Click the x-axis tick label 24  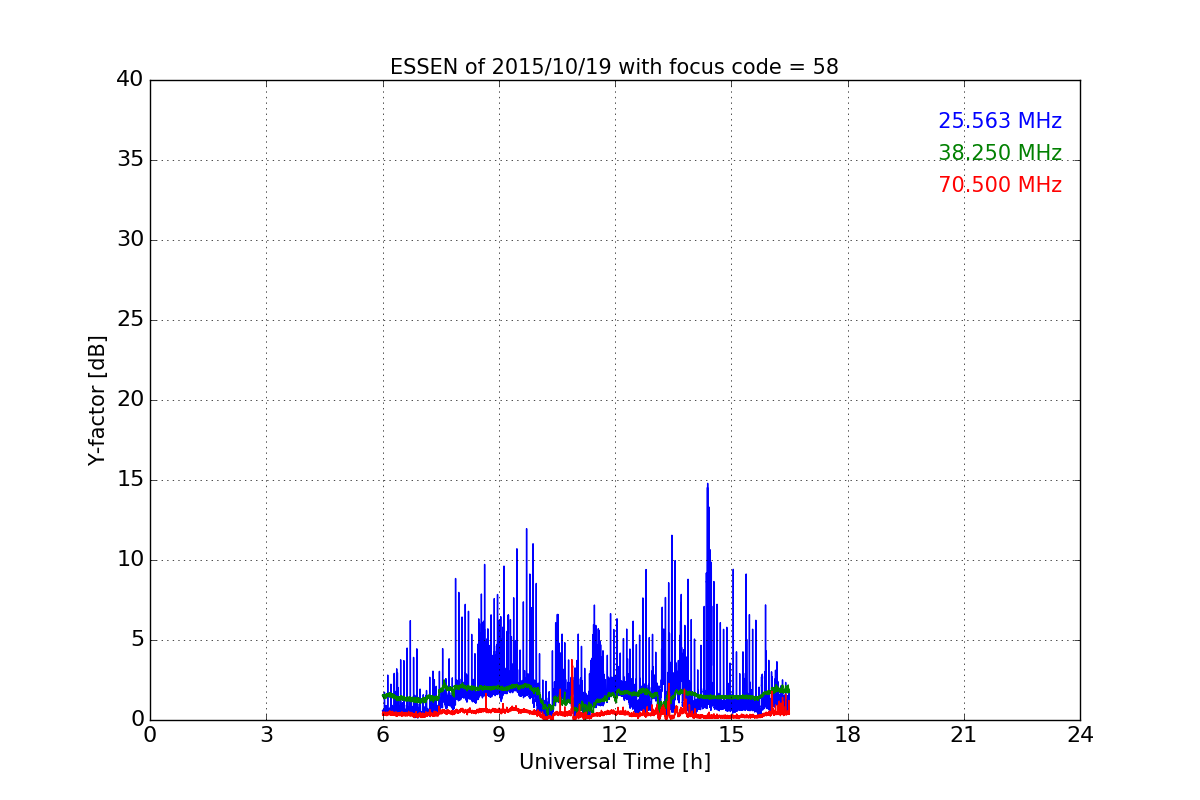click(x=1080, y=735)
